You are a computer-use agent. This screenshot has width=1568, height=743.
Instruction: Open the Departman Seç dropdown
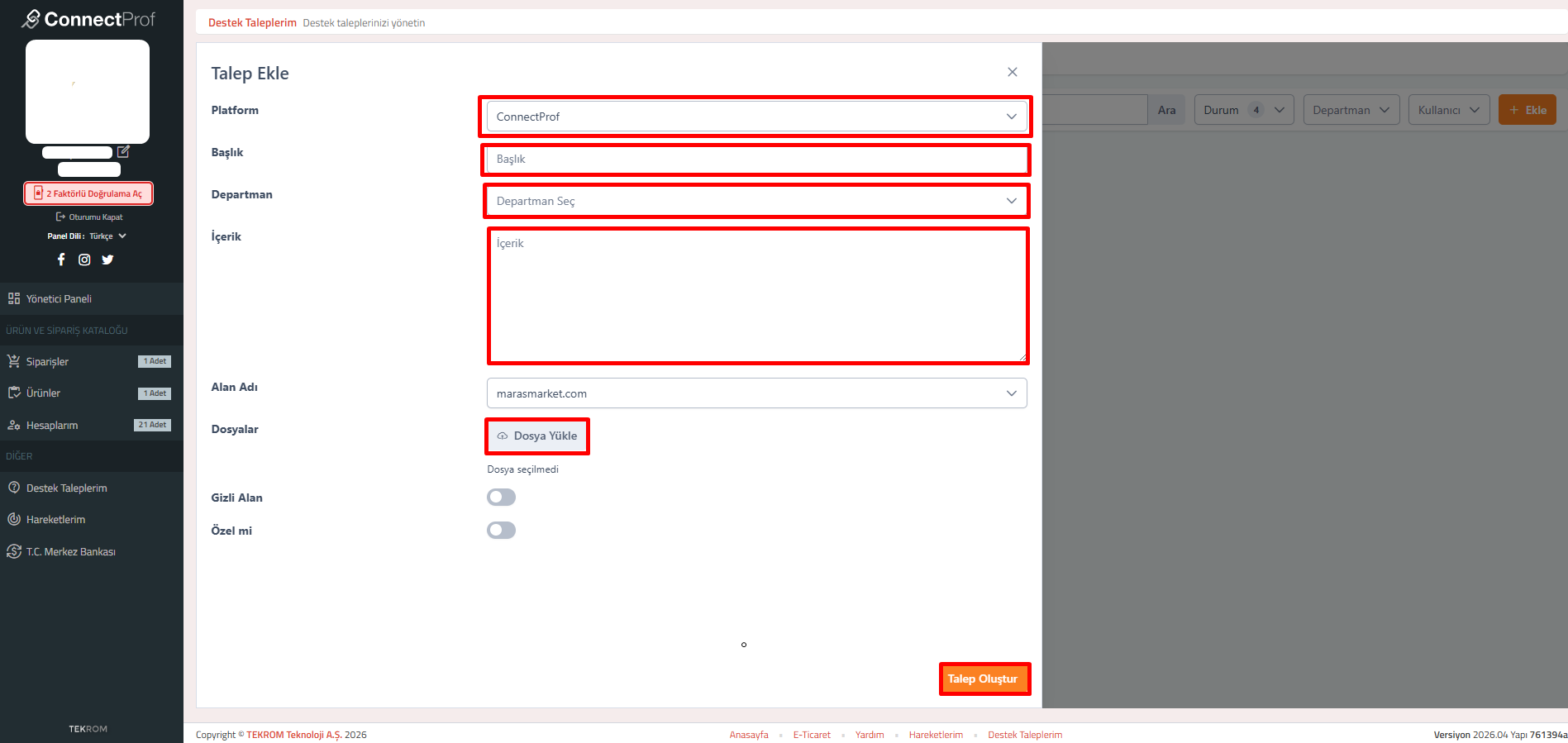[755, 201]
